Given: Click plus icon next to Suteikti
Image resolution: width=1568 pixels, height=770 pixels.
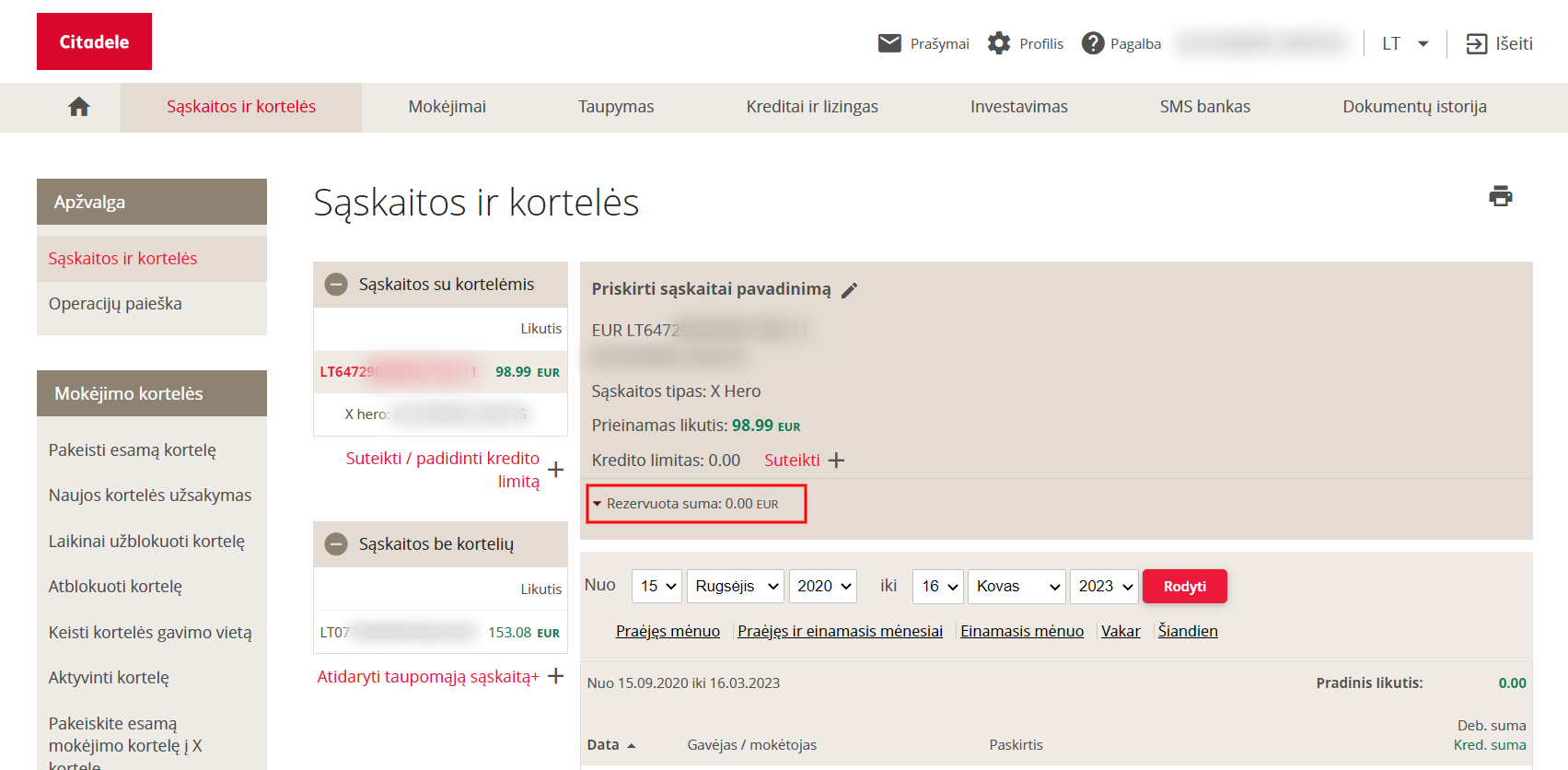Looking at the screenshot, I should (836, 461).
